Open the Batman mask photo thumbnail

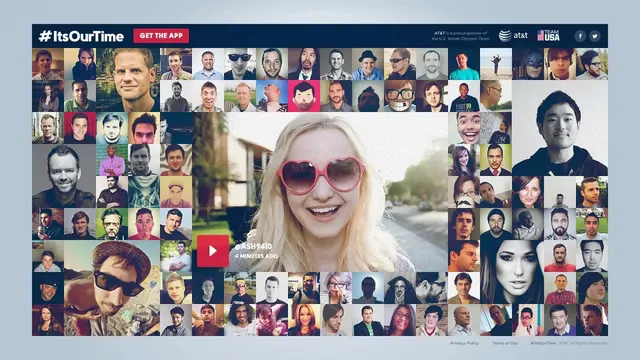[x=528, y=64]
